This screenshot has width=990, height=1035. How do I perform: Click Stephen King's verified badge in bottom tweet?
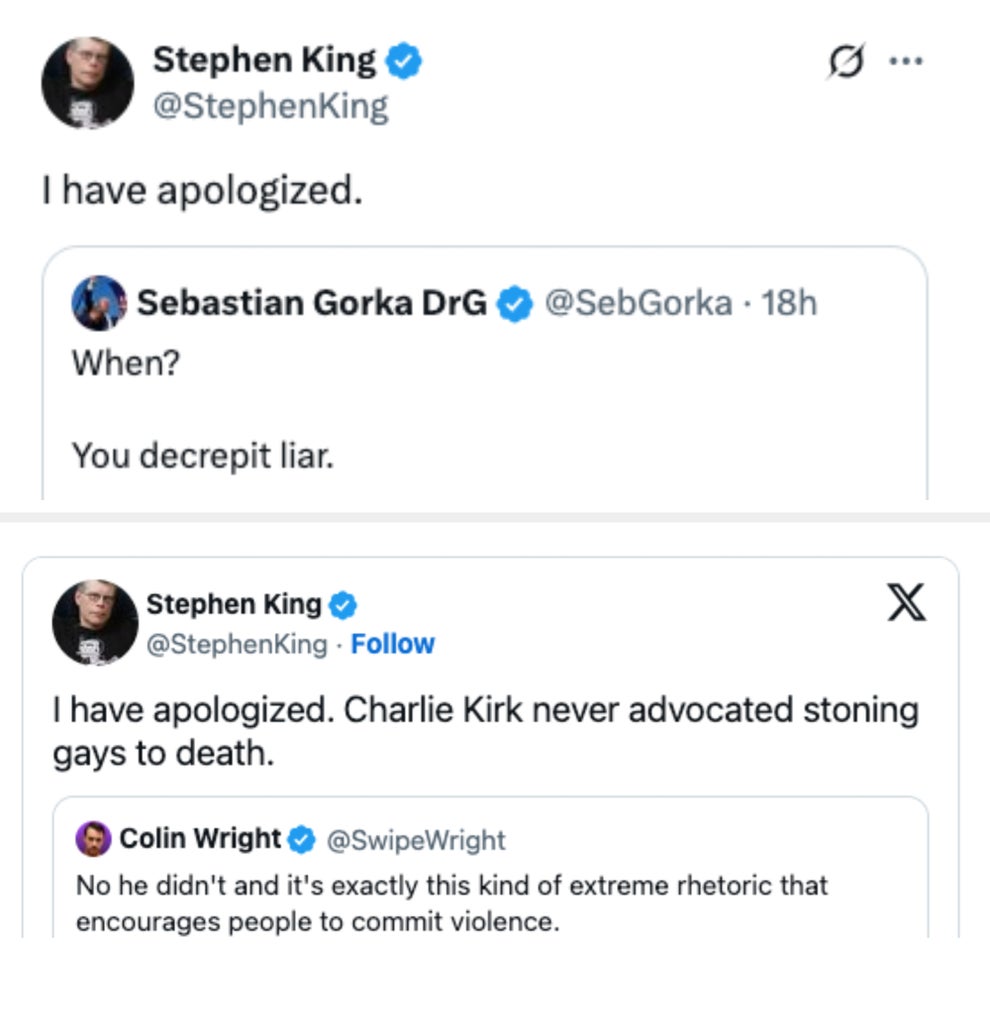click(343, 603)
